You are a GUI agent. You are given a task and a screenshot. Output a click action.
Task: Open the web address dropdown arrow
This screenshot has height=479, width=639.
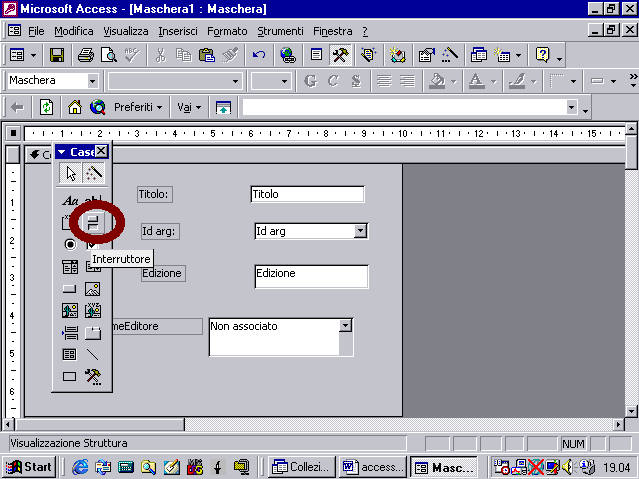click(x=572, y=108)
